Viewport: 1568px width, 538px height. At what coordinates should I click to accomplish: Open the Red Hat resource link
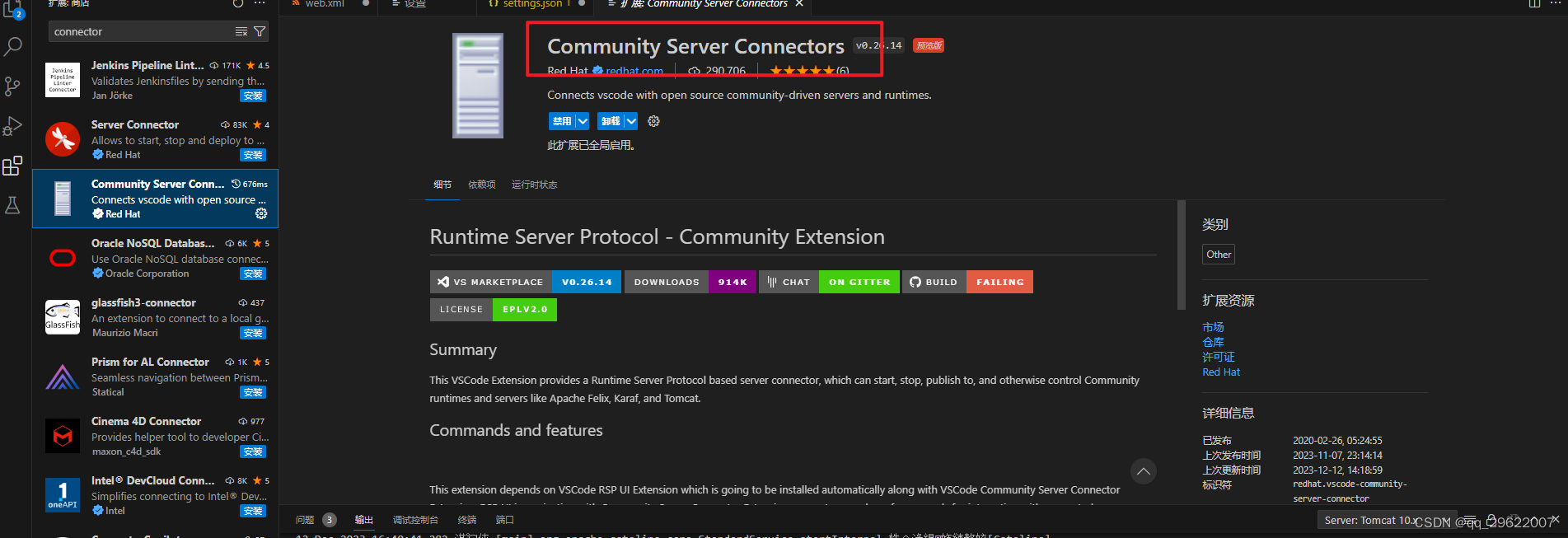(x=1221, y=372)
